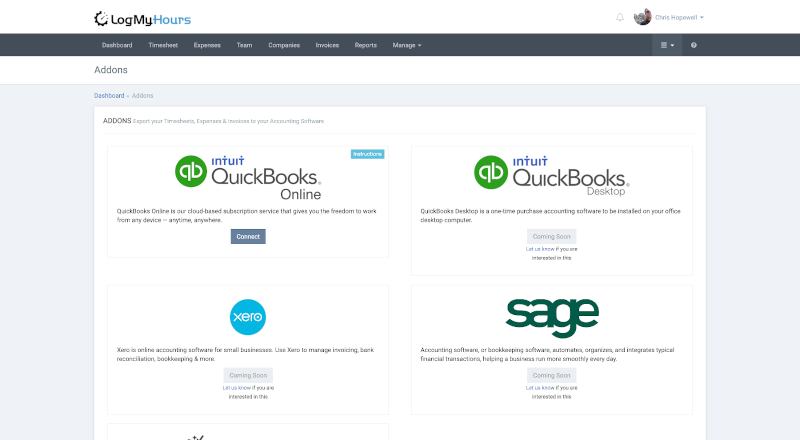Image resolution: width=800 pixels, height=440 pixels.
Task: Click the Coming Soon button under Sage
Action: click(x=552, y=375)
